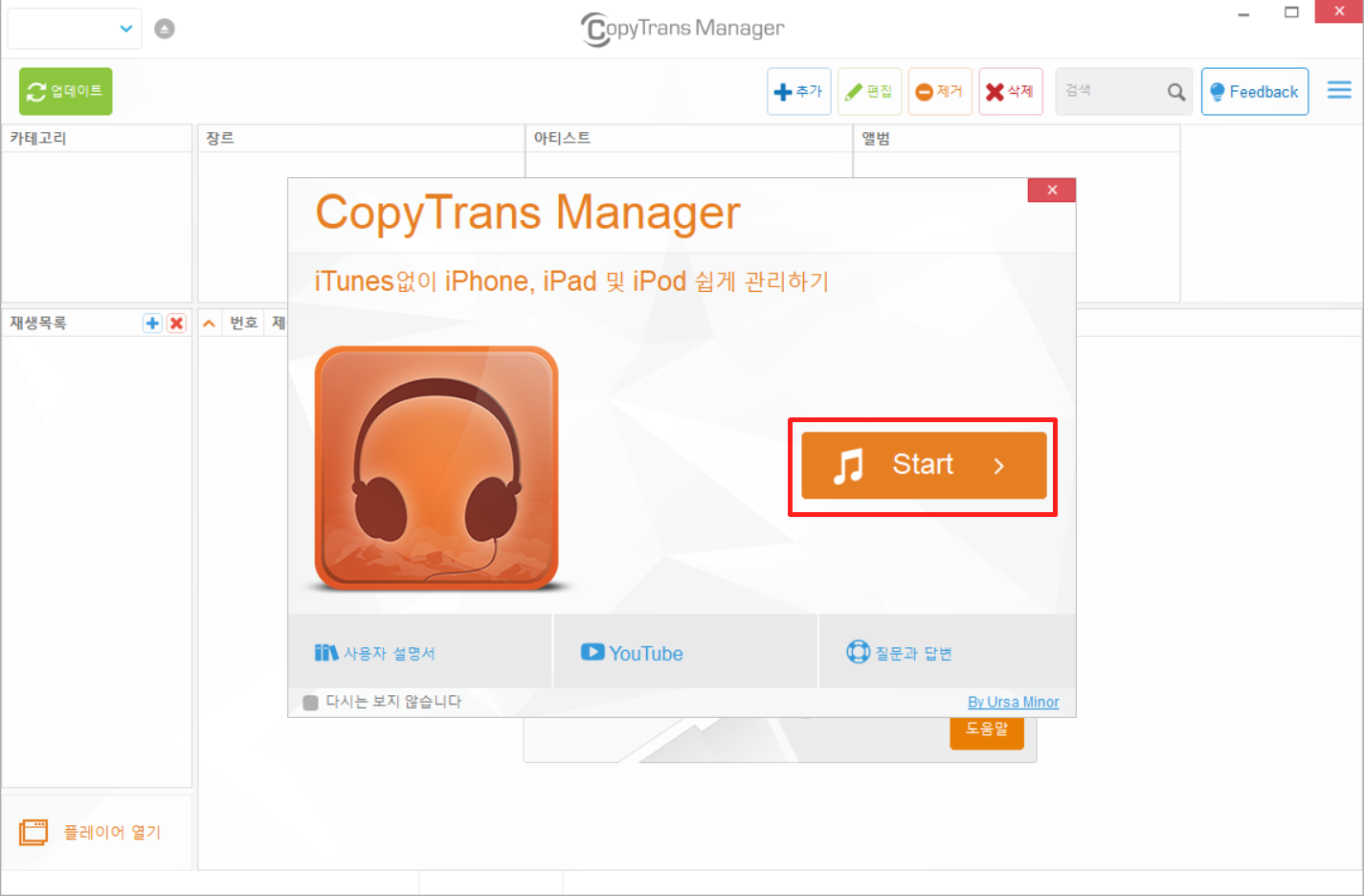Screen dimensions: 1364x896
Task: Open the 질문과 답변 FAQ link
Action: (948, 652)
